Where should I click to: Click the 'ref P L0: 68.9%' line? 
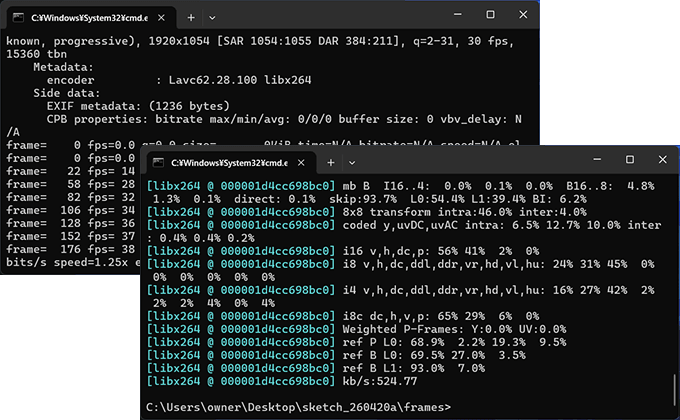coord(356,342)
